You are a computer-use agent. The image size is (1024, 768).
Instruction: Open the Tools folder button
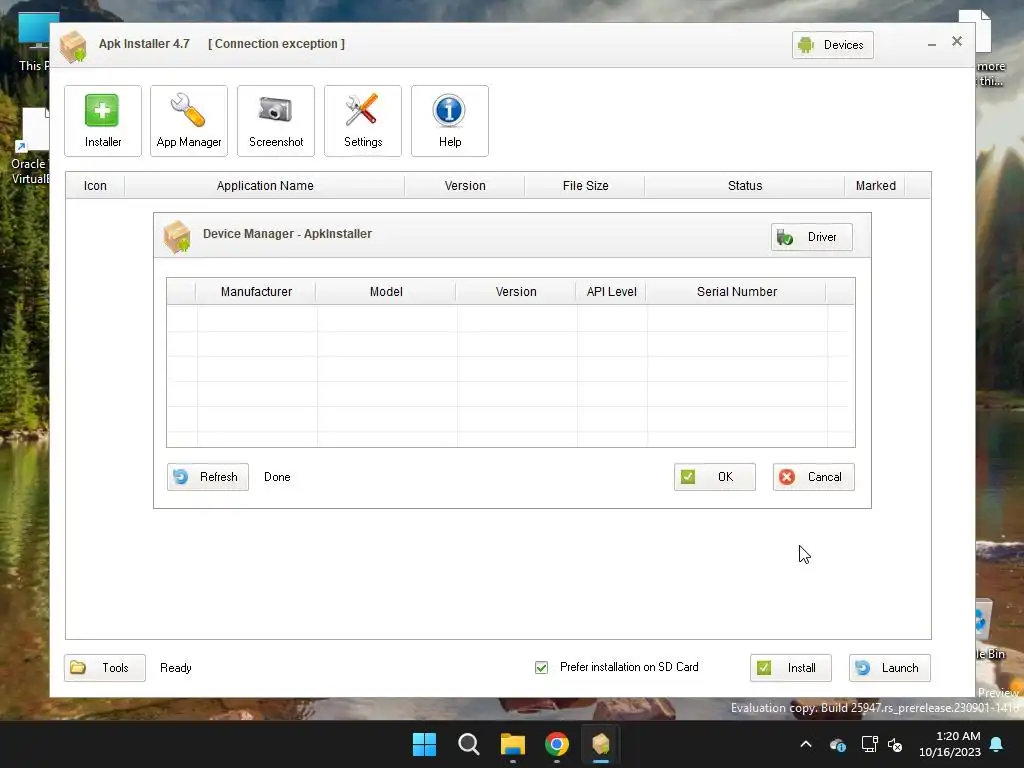[x=104, y=667]
